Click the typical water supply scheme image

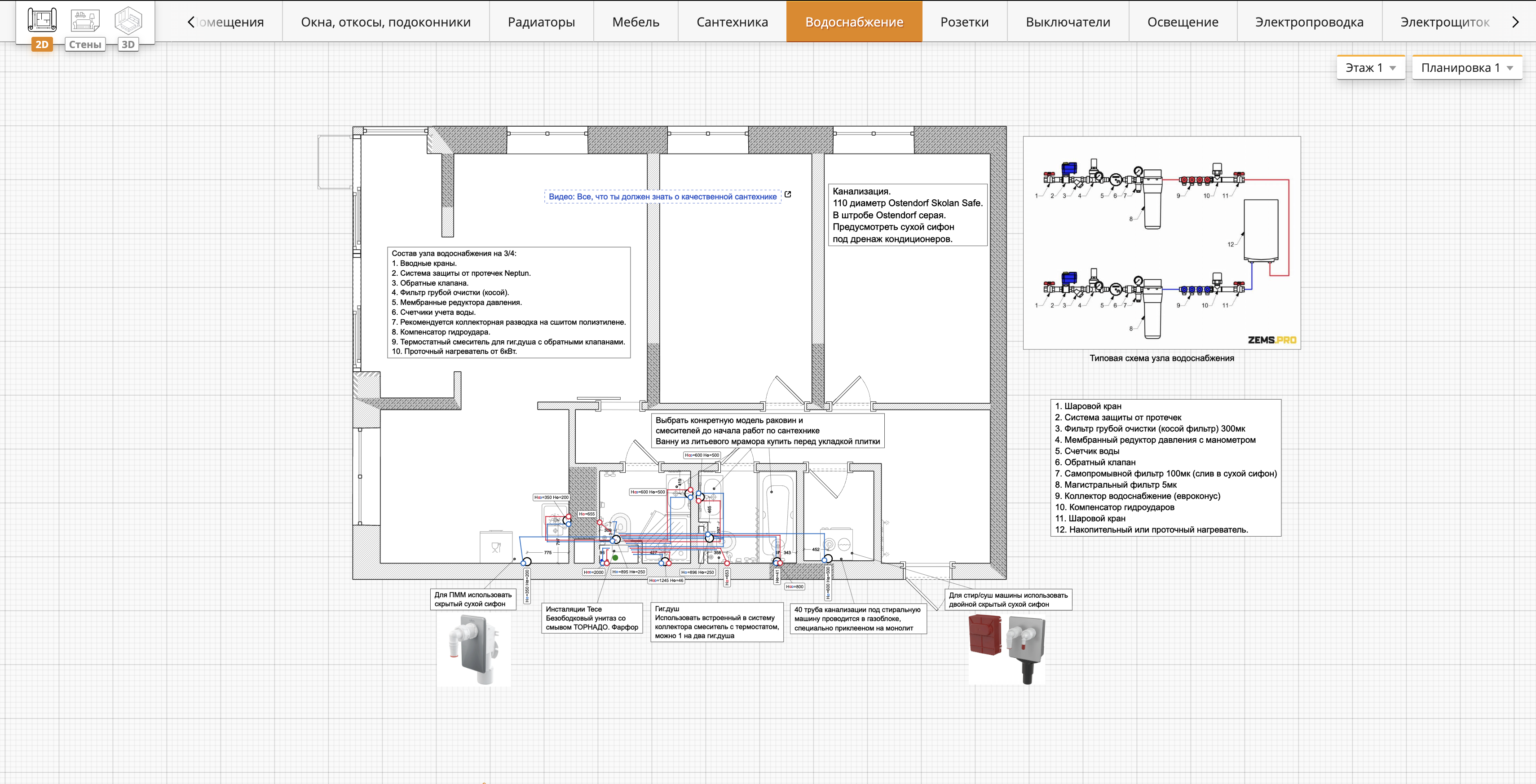click(x=1161, y=242)
